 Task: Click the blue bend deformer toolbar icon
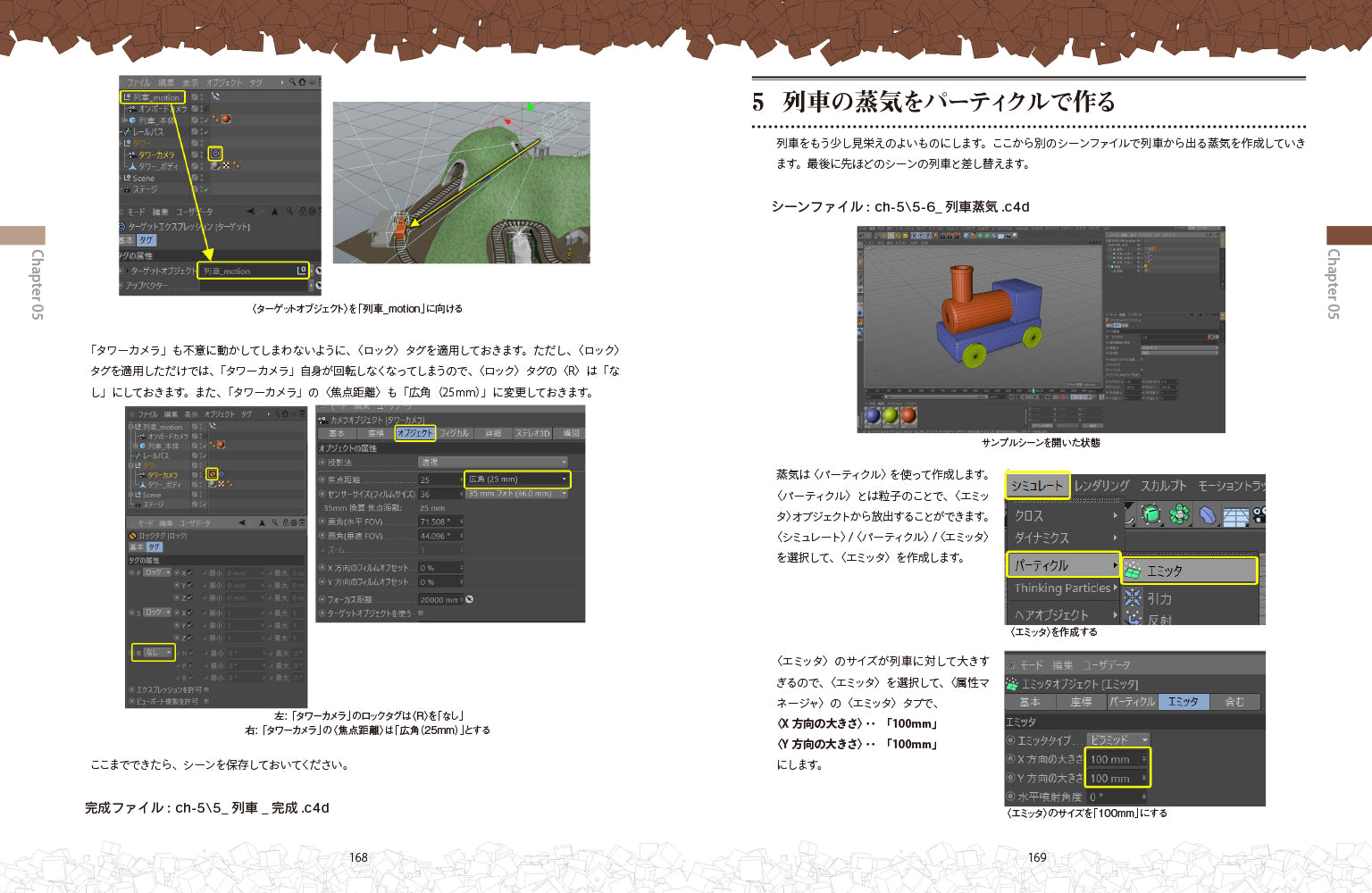point(1207,514)
